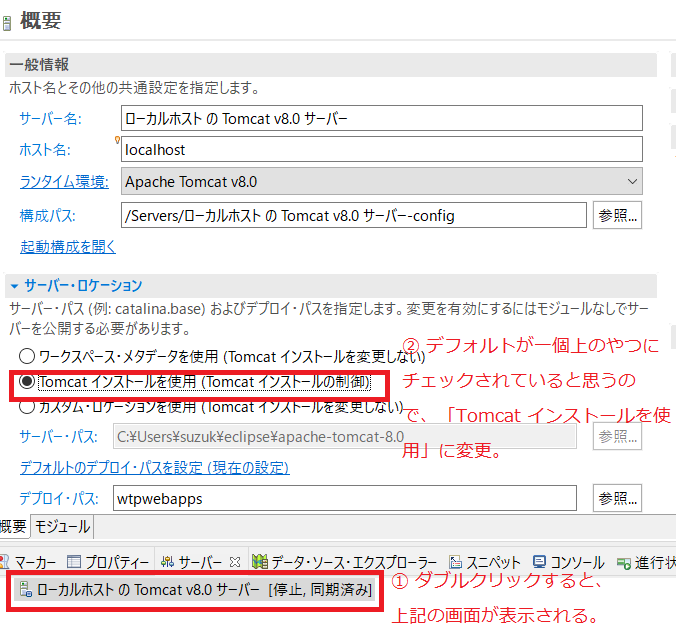The width and height of the screenshot is (676, 634).
Task: Select ローカルホスト の Tomcat v8.0 サーバー row
Action: click(194, 589)
